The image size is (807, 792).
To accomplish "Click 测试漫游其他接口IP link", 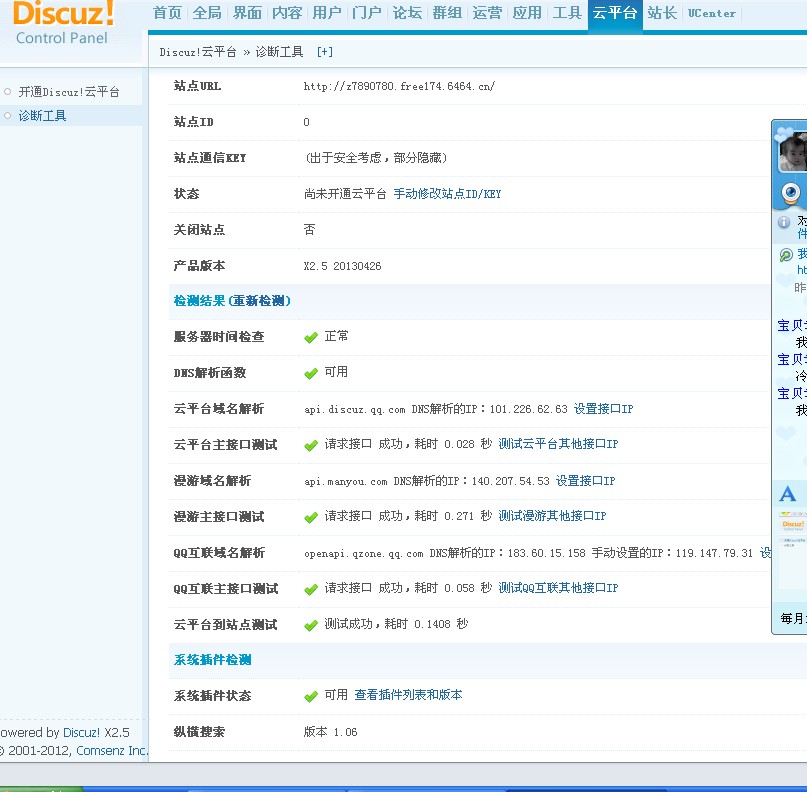I will [x=552, y=517].
